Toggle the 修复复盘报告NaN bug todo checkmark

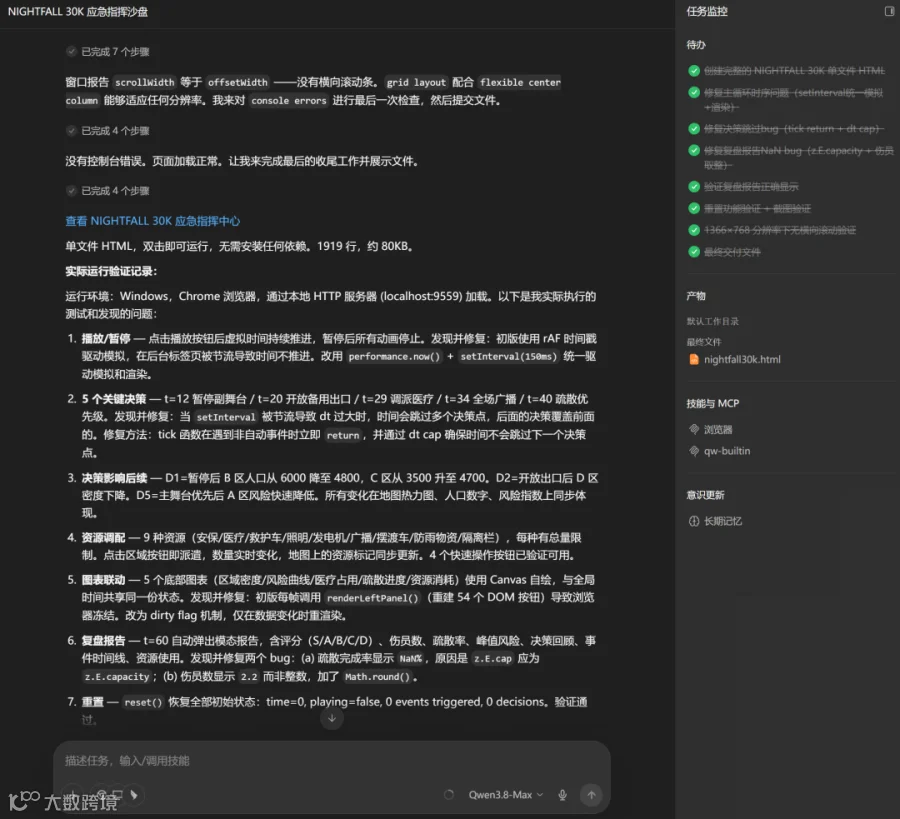point(694,150)
